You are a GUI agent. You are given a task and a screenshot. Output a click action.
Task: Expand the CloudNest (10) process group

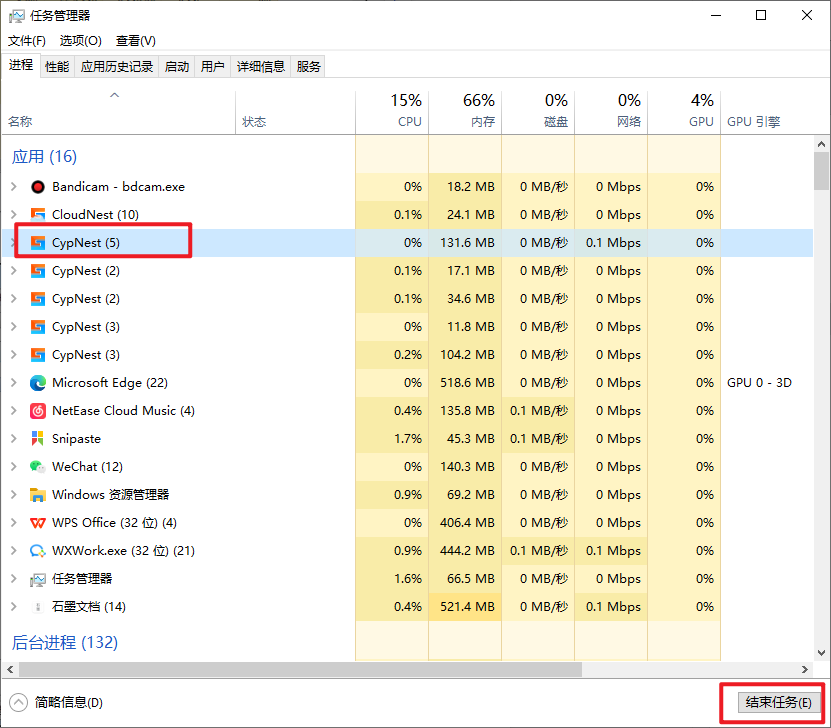click(14, 215)
